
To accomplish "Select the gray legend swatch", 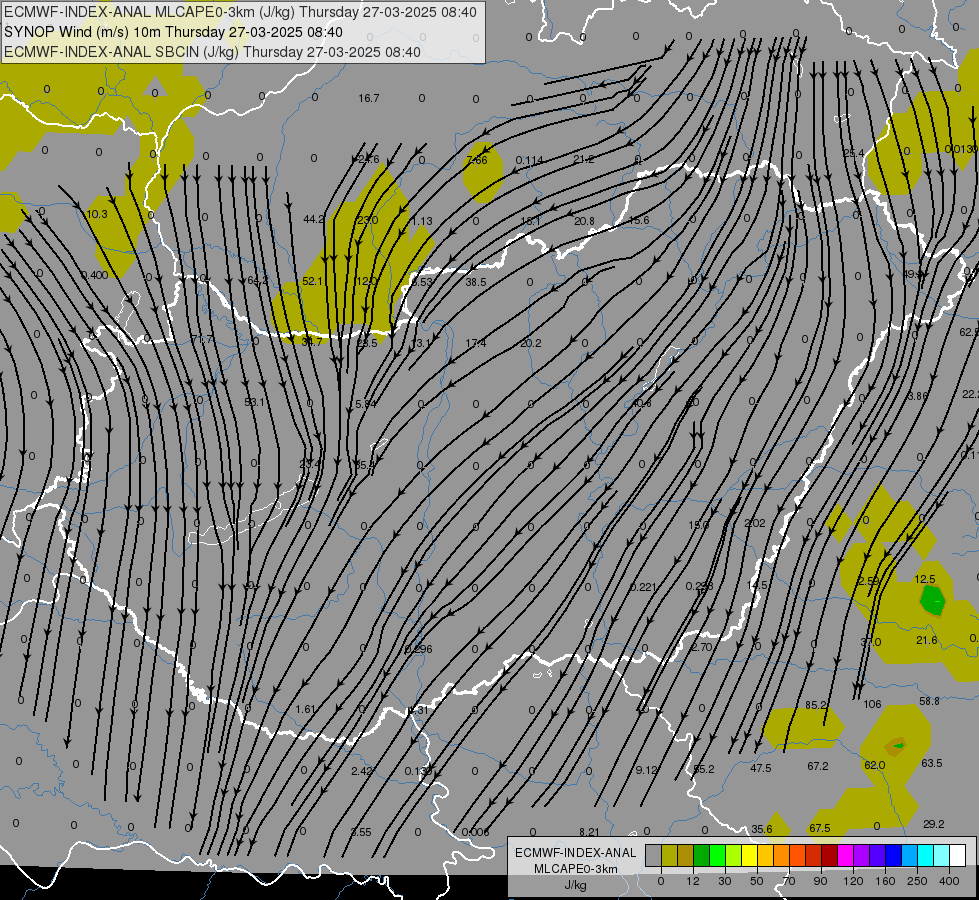I will tap(653, 855).
